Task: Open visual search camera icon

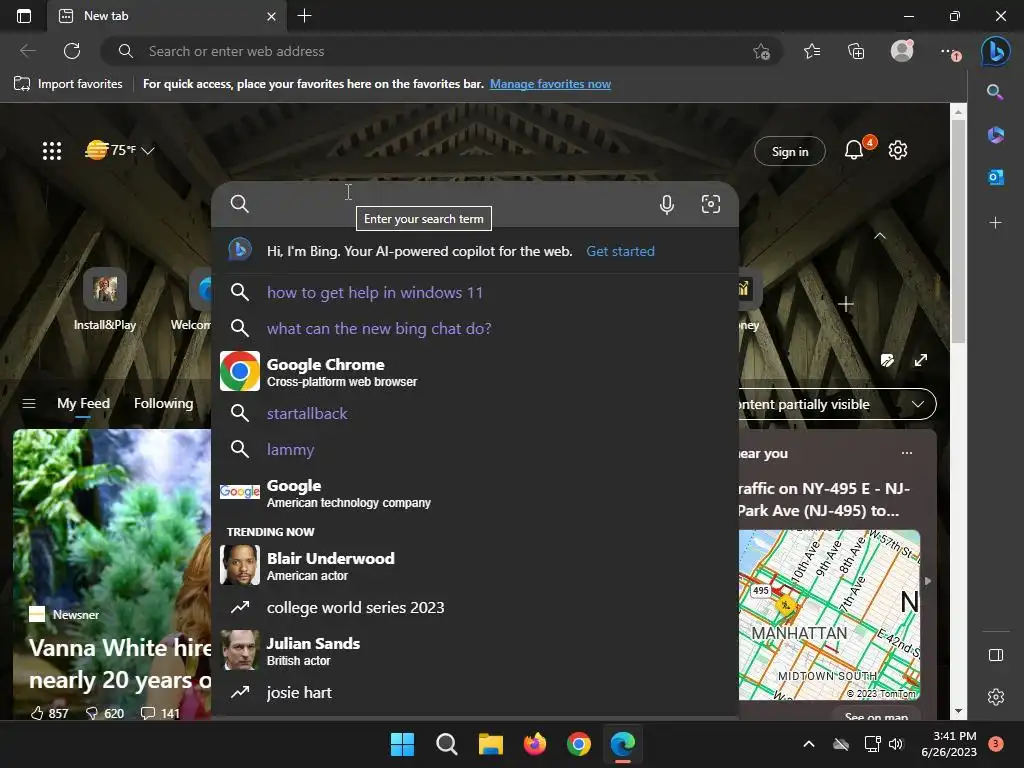Action: (711, 204)
